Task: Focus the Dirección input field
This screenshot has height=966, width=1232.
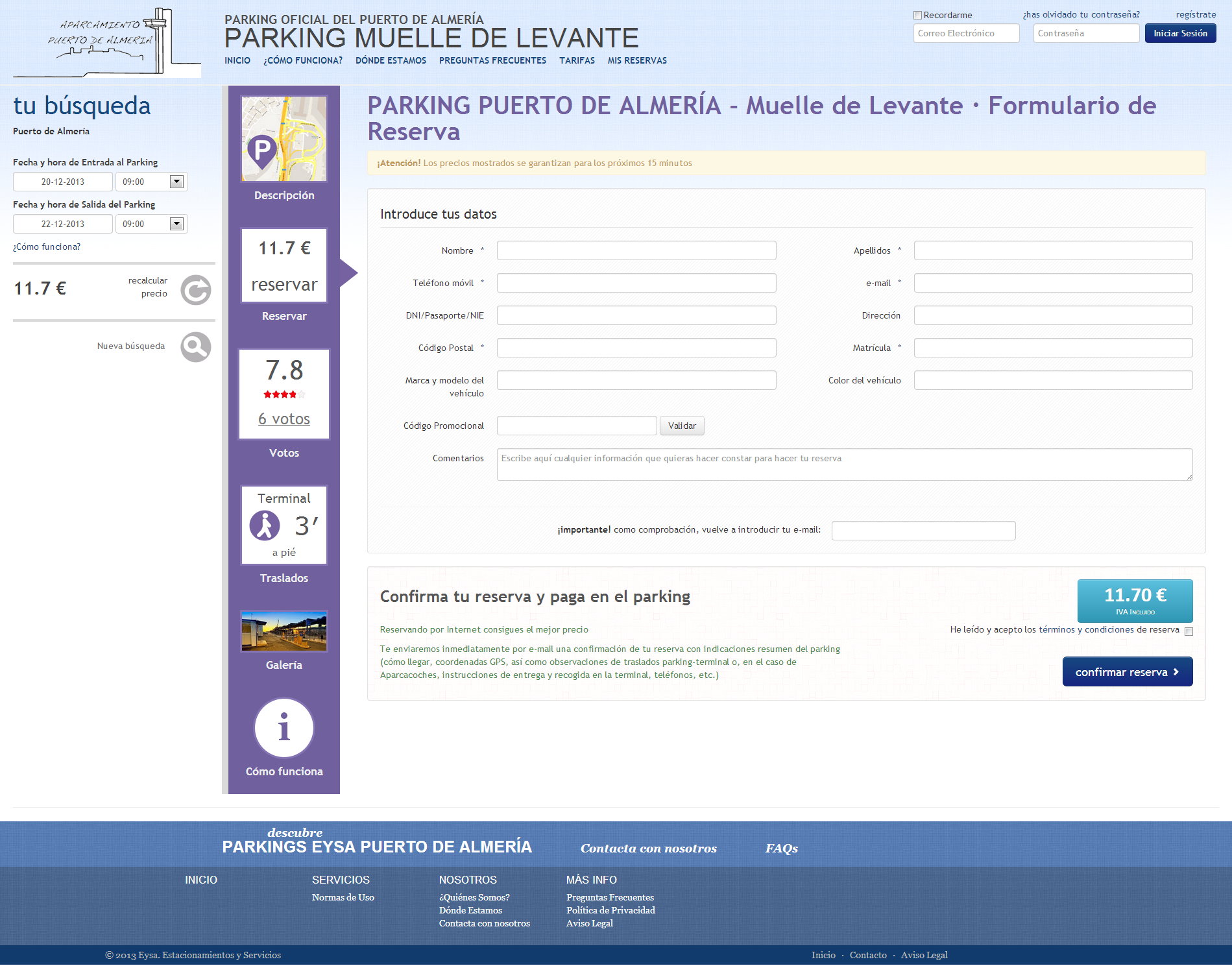Action: pos(1053,315)
